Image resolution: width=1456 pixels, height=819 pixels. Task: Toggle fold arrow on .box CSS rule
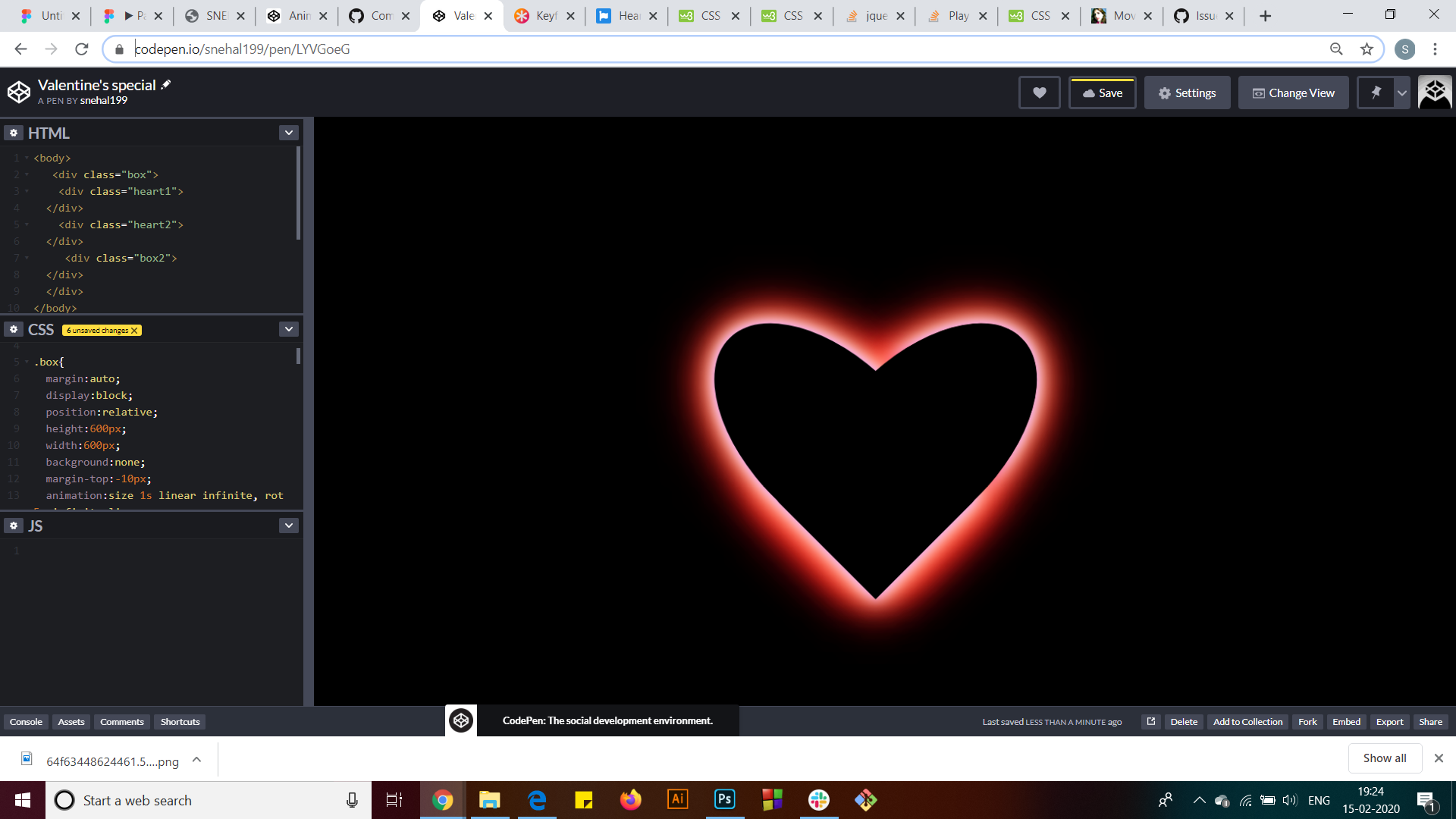[x=27, y=362]
